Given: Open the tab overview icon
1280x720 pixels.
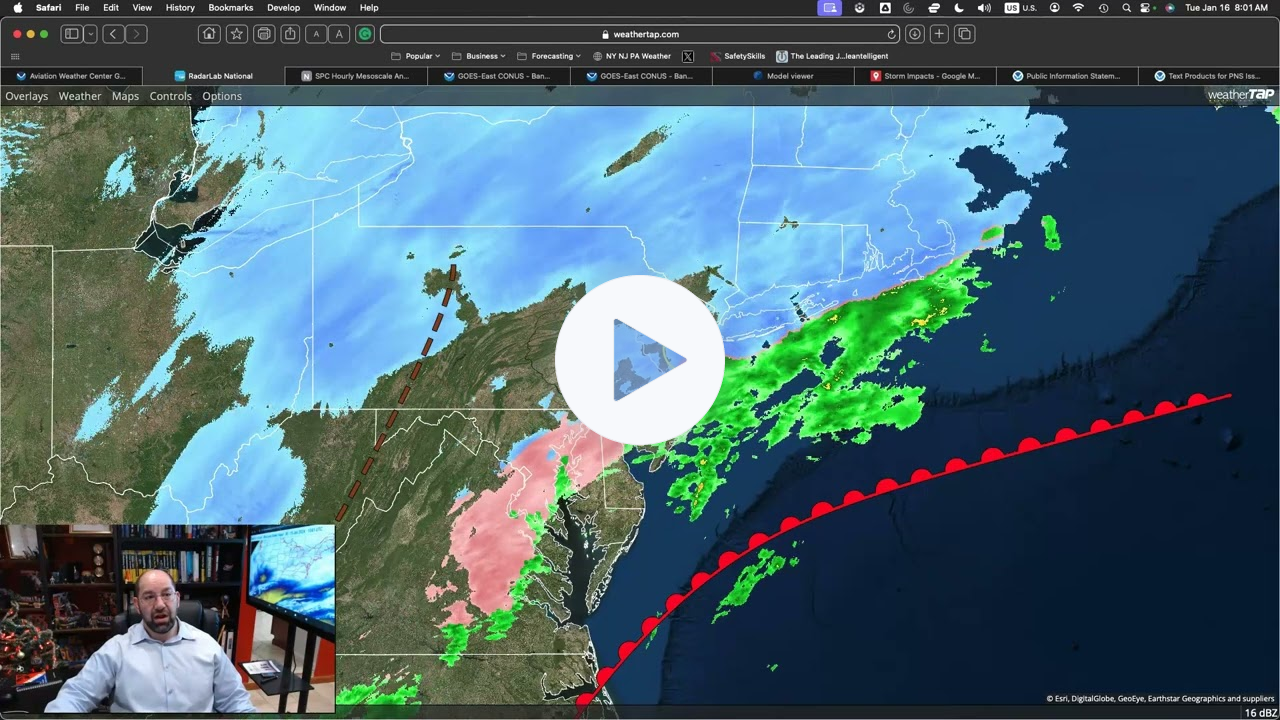Looking at the screenshot, I should point(963,33).
